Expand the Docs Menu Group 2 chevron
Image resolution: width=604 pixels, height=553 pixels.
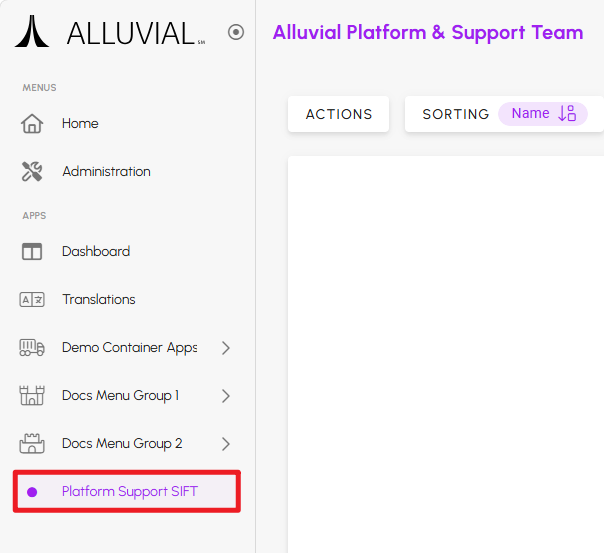(226, 444)
